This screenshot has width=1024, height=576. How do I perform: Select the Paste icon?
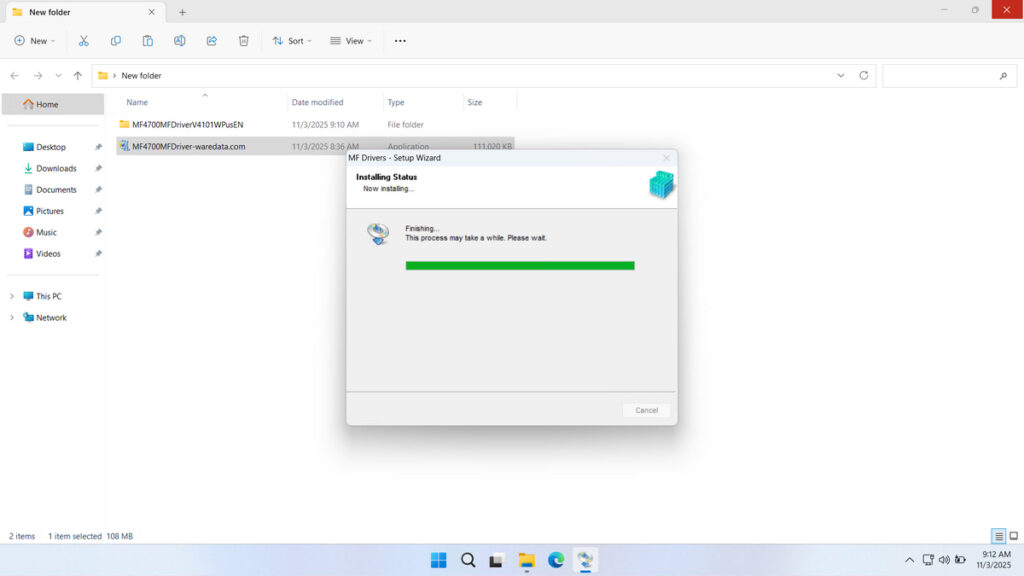click(x=147, y=40)
